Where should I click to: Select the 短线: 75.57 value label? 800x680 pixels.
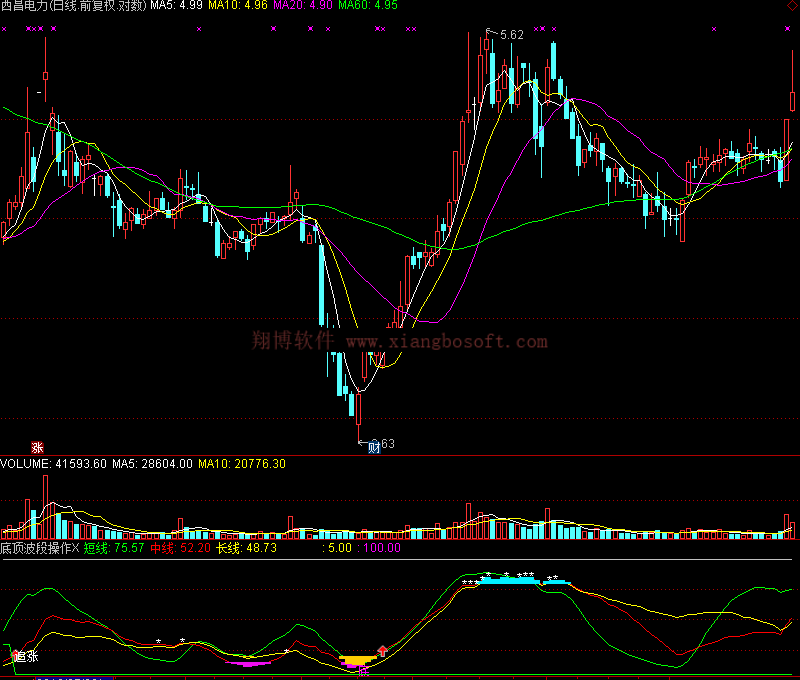pos(114,548)
